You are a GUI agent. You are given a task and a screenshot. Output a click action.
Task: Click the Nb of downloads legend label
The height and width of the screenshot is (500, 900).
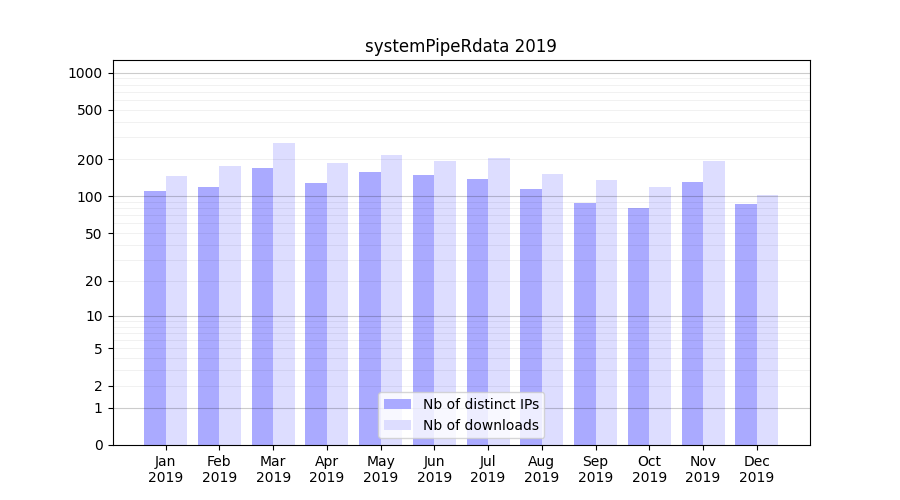[x=480, y=425]
